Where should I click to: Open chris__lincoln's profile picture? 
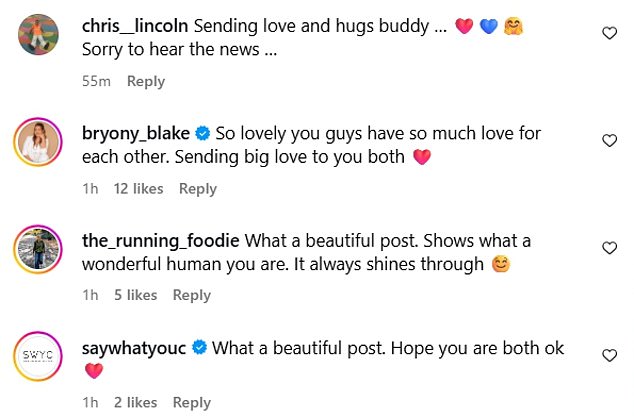pos(40,38)
